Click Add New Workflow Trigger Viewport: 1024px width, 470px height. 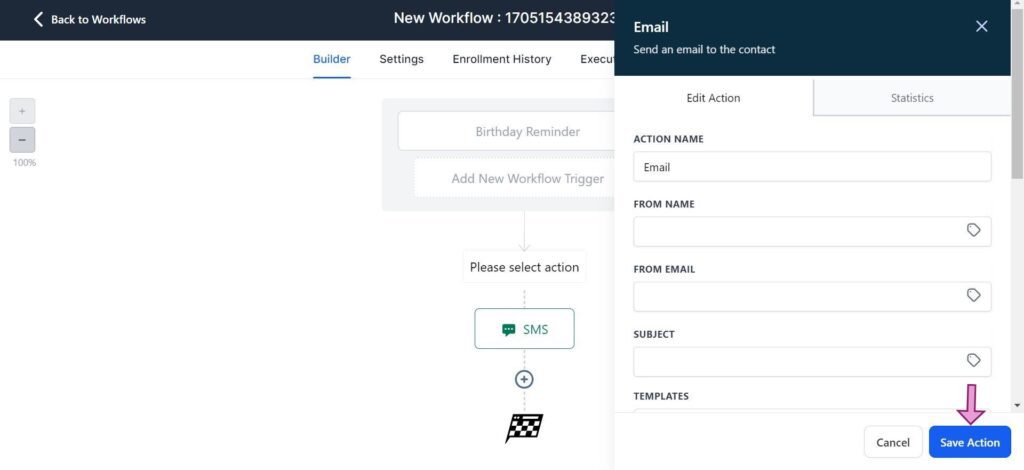click(x=514, y=178)
